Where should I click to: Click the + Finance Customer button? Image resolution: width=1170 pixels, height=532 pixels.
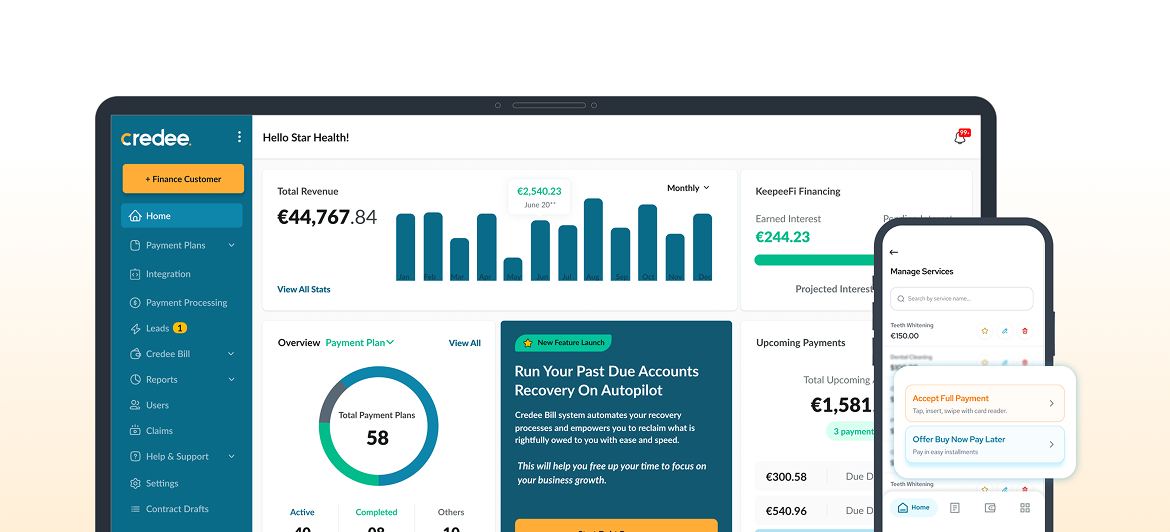click(183, 179)
